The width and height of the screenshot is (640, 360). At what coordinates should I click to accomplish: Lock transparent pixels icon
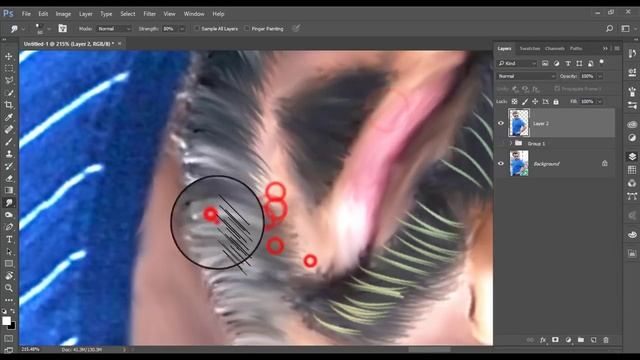[514, 102]
